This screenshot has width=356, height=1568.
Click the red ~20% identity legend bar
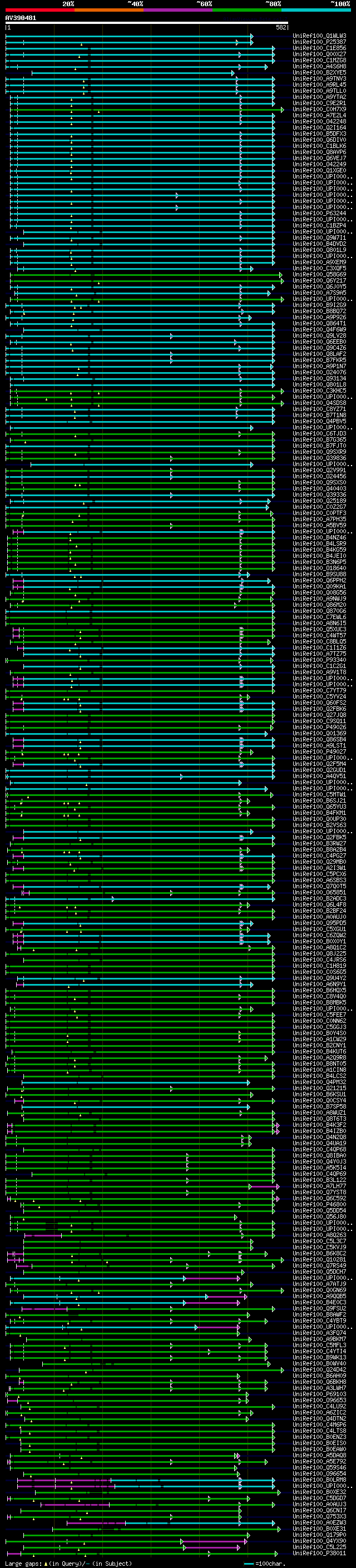coord(39,10)
